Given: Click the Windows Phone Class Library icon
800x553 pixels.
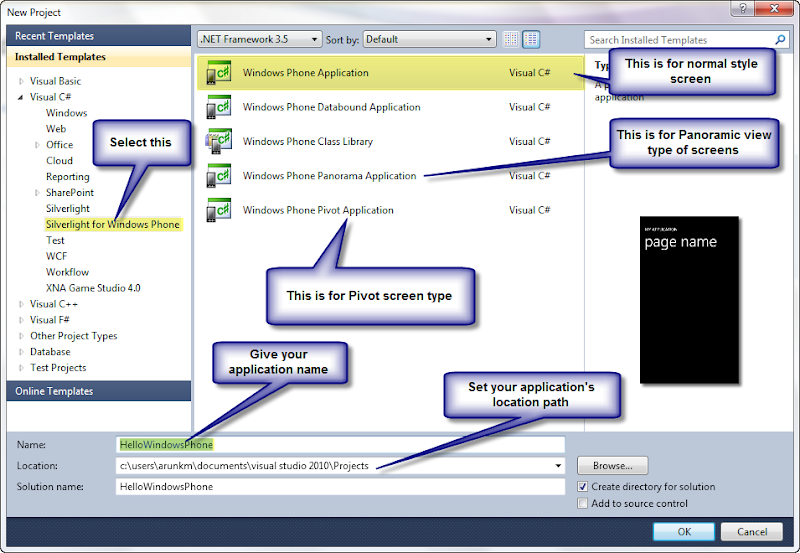Looking at the screenshot, I should [x=218, y=141].
